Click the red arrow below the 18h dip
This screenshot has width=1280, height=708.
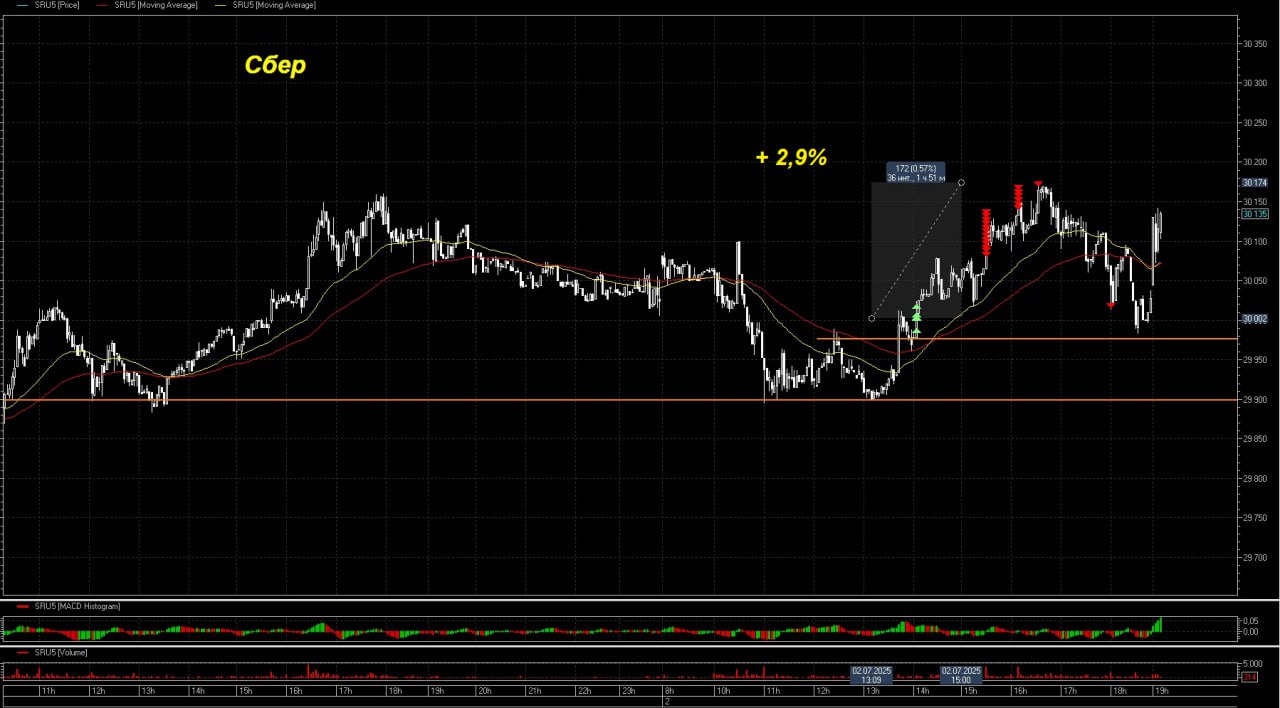1111,305
